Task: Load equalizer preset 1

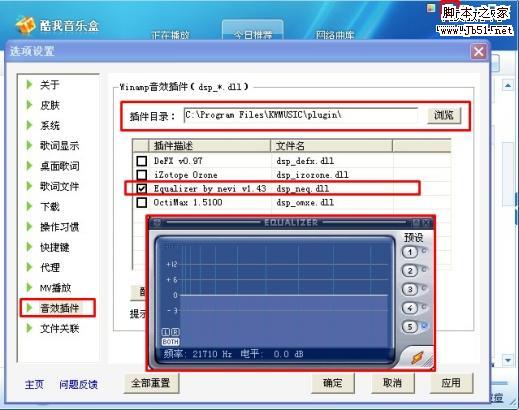Action: click(x=410, y=252)
